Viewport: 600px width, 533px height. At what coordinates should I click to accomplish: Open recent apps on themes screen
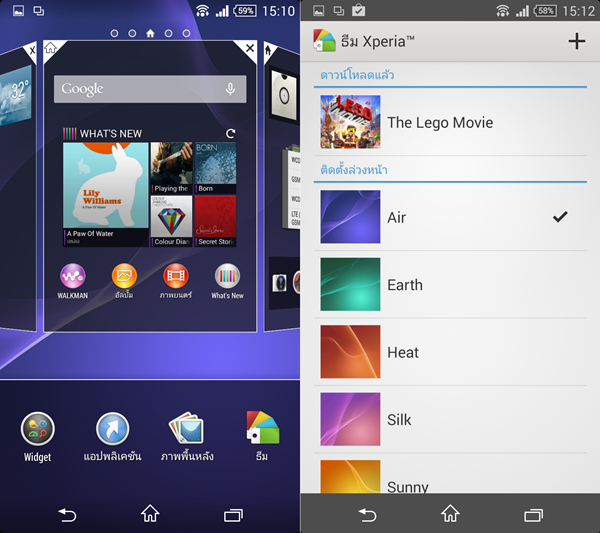pos(533,515)
